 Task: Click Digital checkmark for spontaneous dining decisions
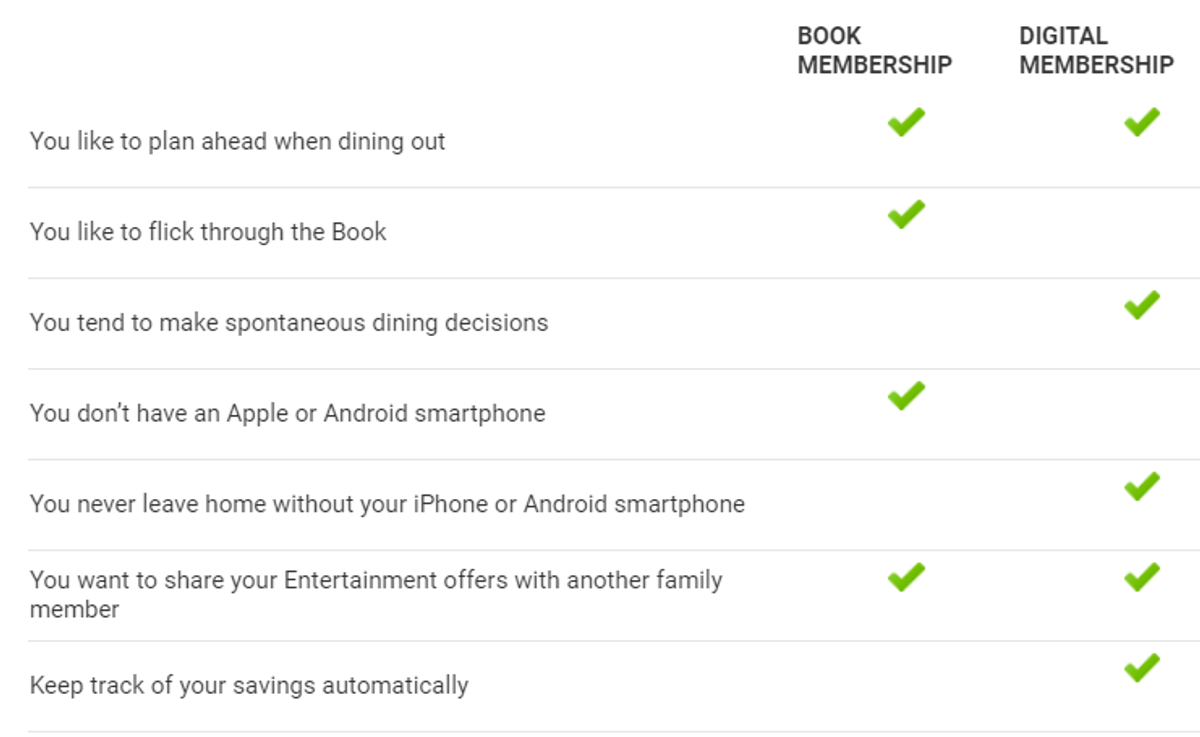click(1141, 305)
